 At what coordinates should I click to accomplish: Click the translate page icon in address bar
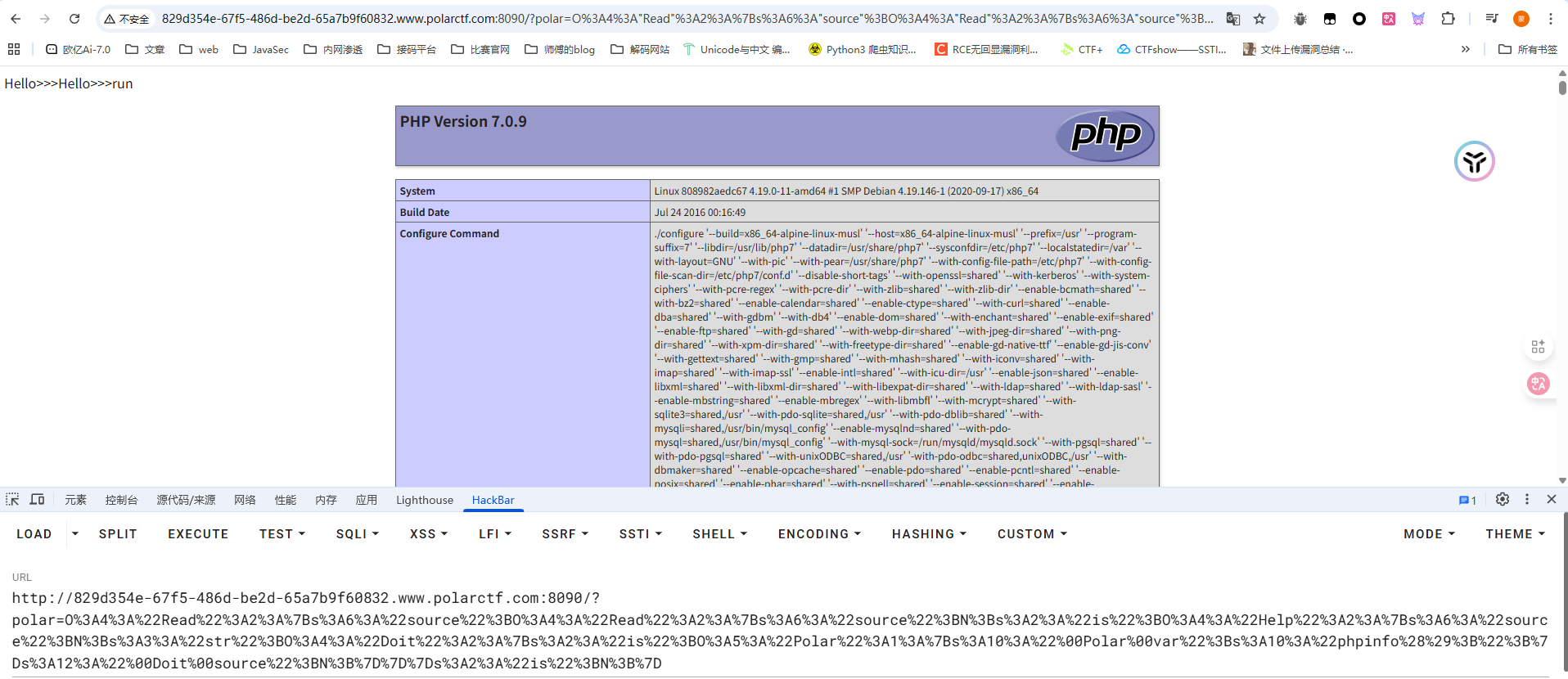pyautogui.click(x=1233, y=19)
